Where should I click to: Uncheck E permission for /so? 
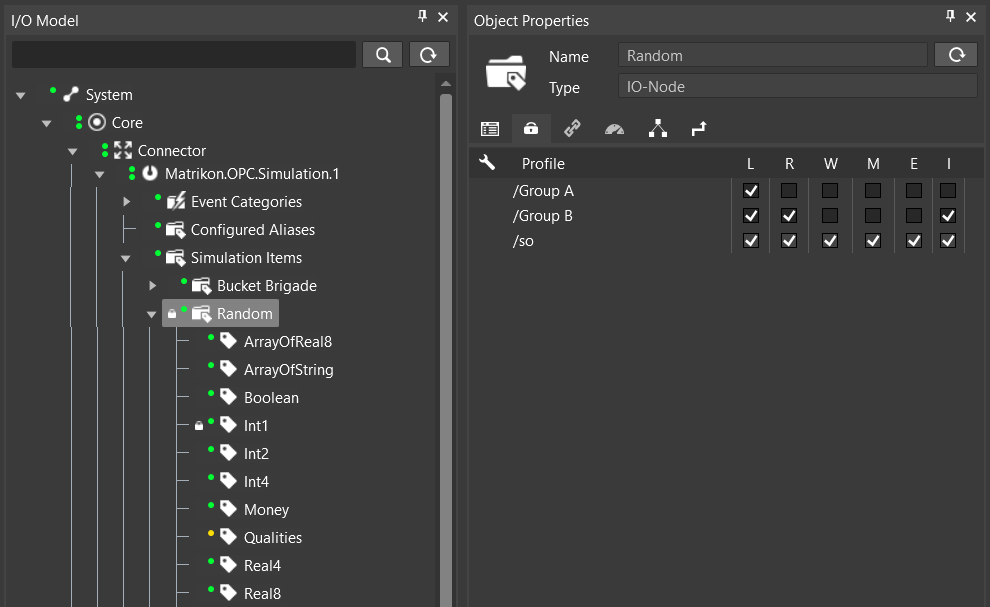click(x=914, y=241)
